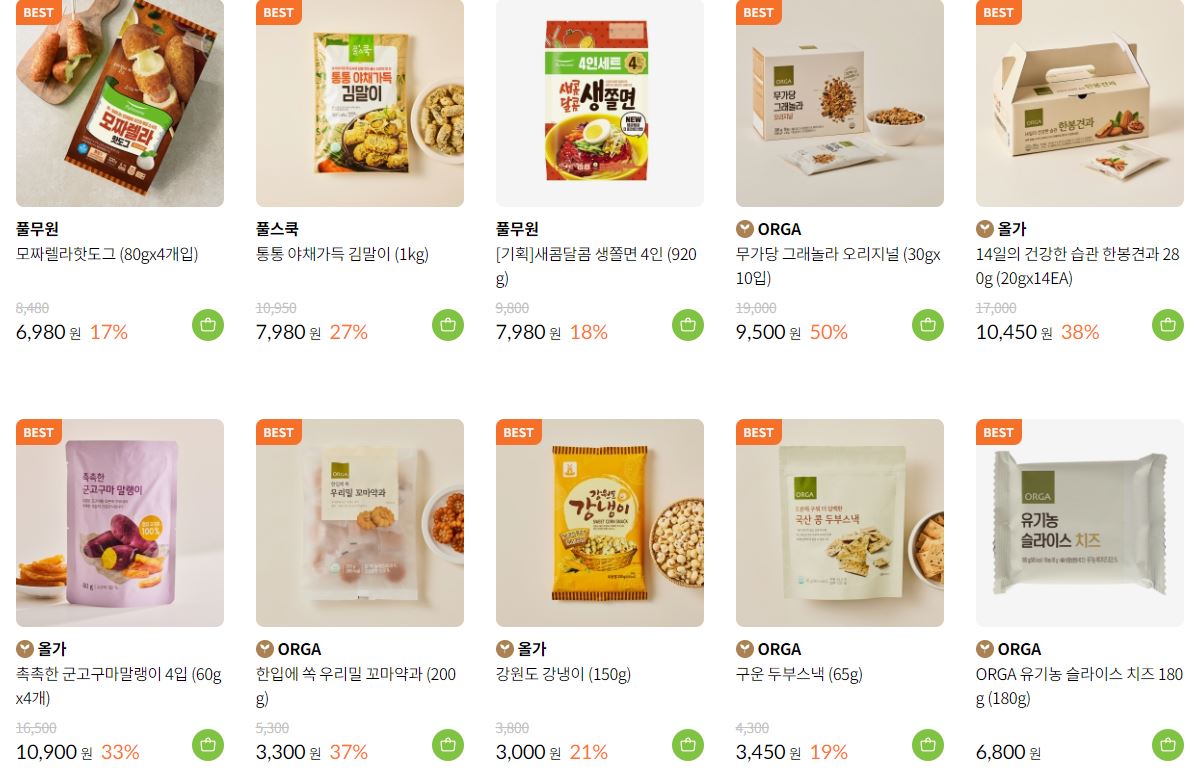Open 무가당 그래놀라 오리지널 product link
The image size is (1189, 777).
(x=838, y=266)
